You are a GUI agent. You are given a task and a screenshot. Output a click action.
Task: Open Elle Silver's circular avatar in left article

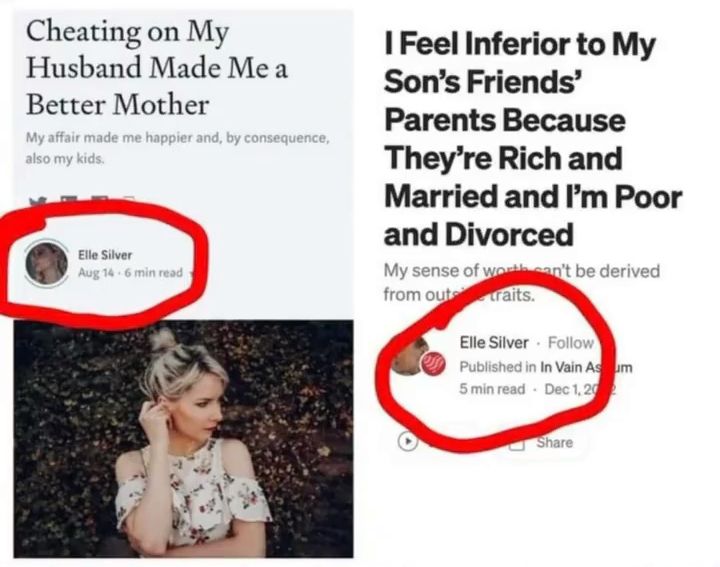point(45,264)
